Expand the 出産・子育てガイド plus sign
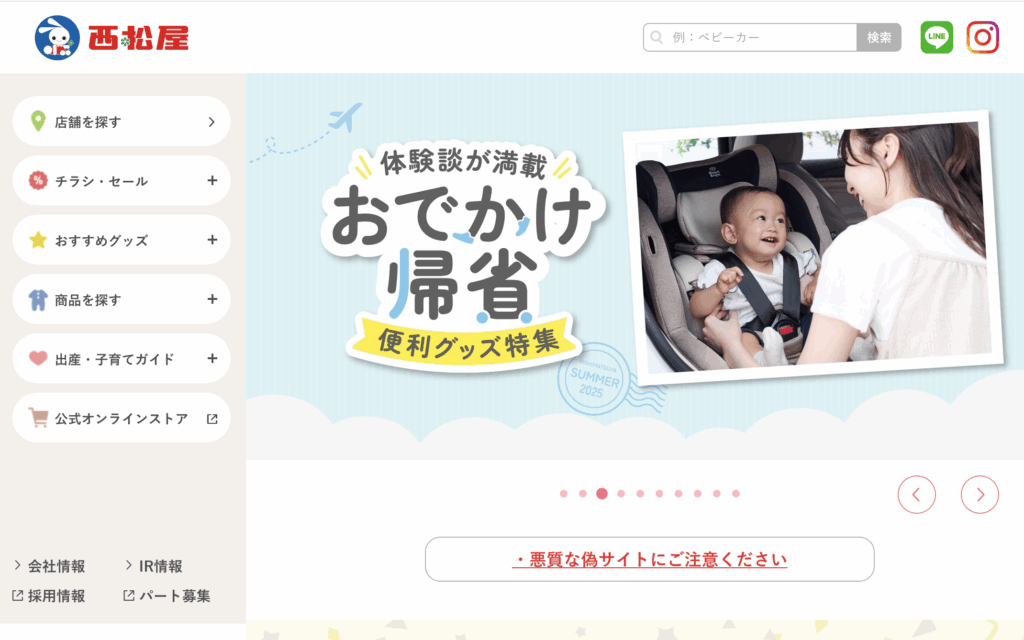 212,359
